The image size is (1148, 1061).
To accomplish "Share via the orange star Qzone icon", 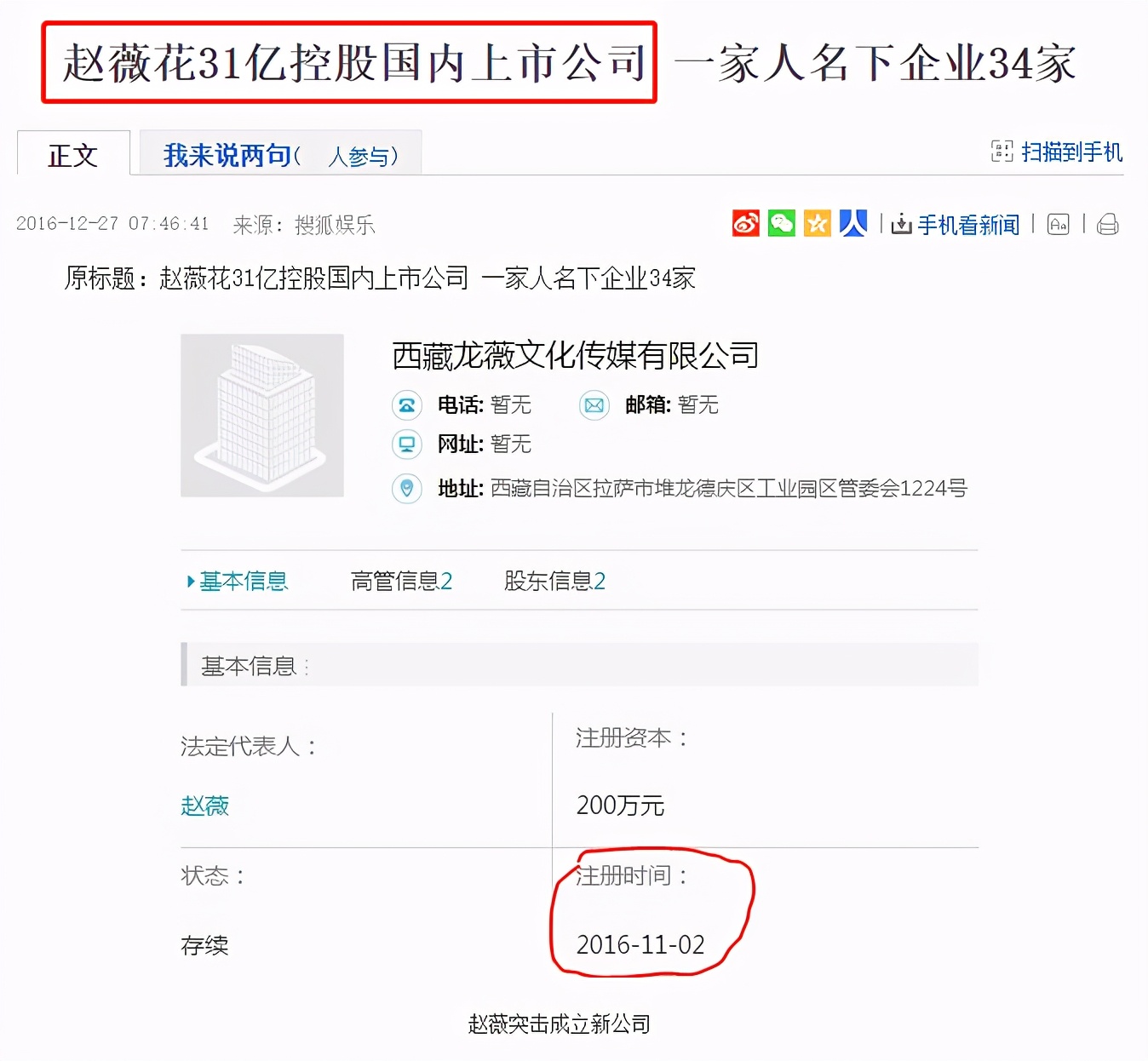I will pyautogui.click(x=817, y=223).
